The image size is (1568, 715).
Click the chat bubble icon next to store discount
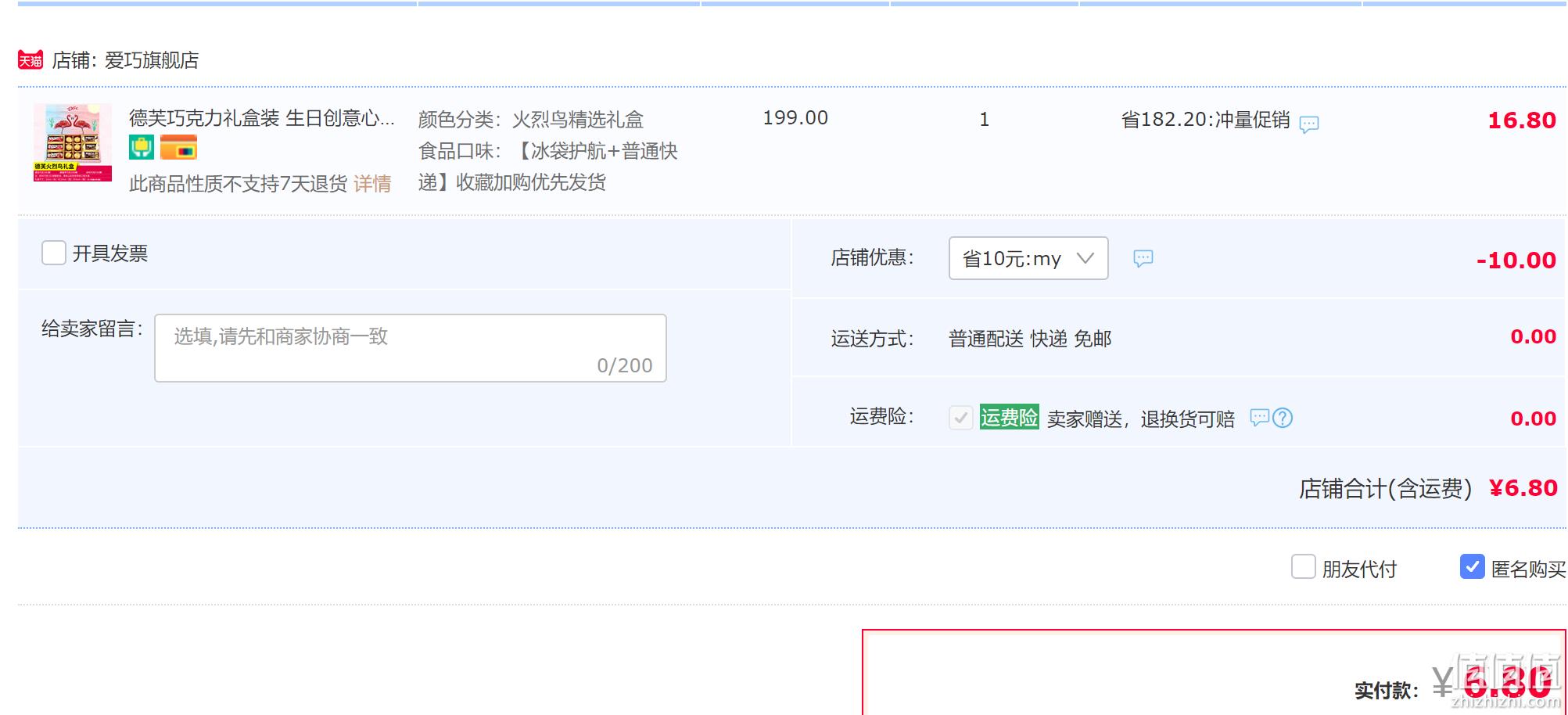[1143, 258]
